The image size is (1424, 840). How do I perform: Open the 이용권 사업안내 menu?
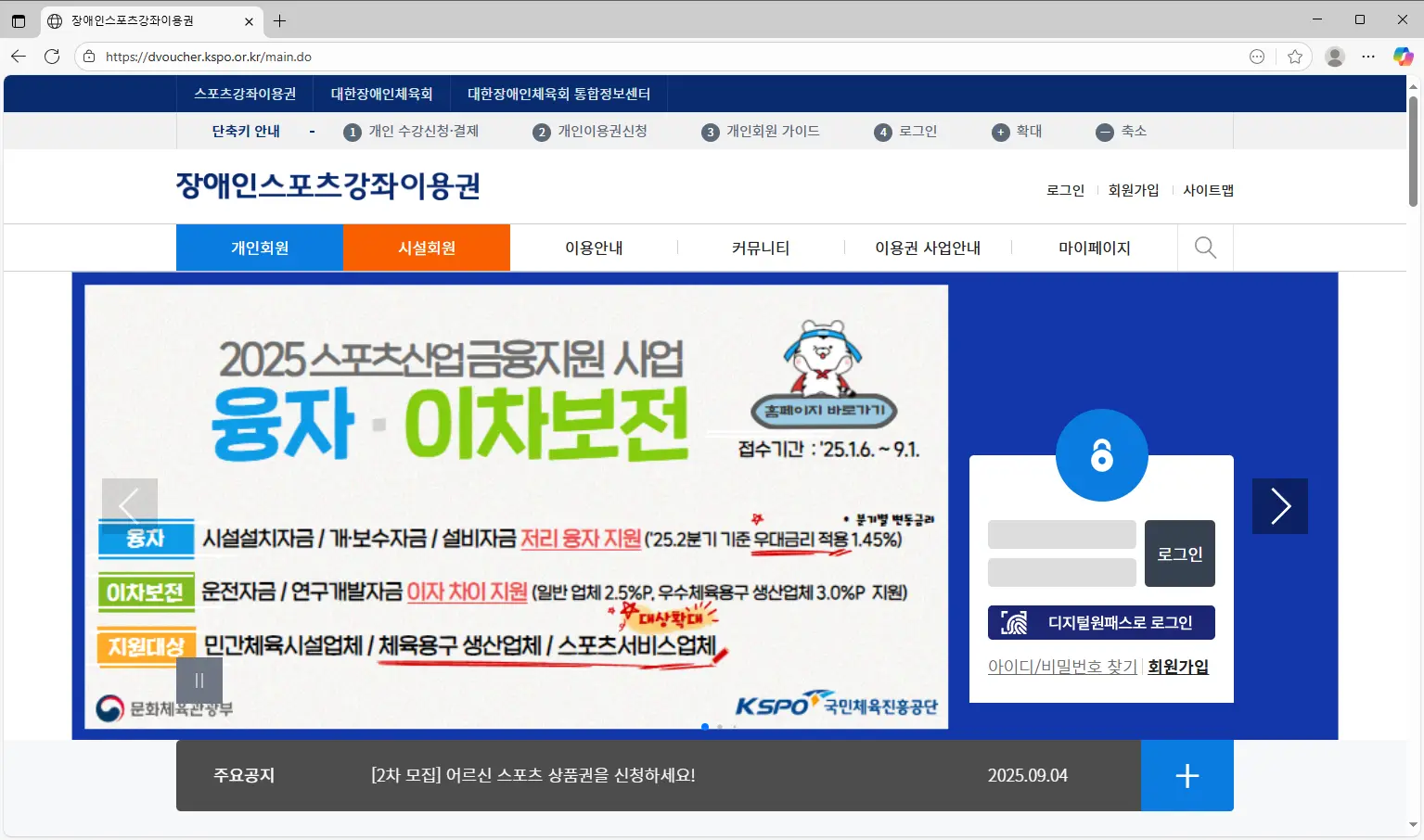[928, 248]
